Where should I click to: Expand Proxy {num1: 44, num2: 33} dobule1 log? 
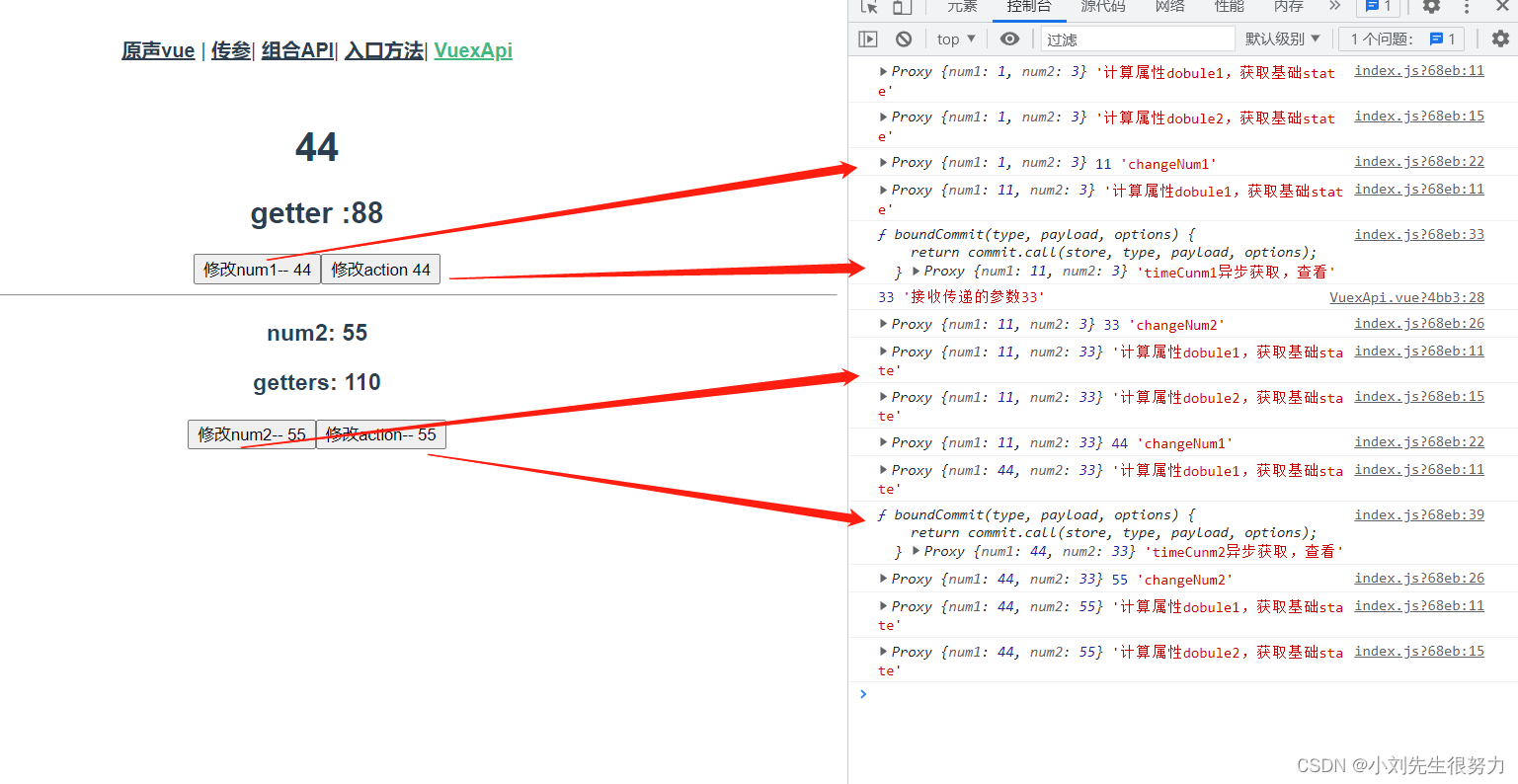click(883, 470)
